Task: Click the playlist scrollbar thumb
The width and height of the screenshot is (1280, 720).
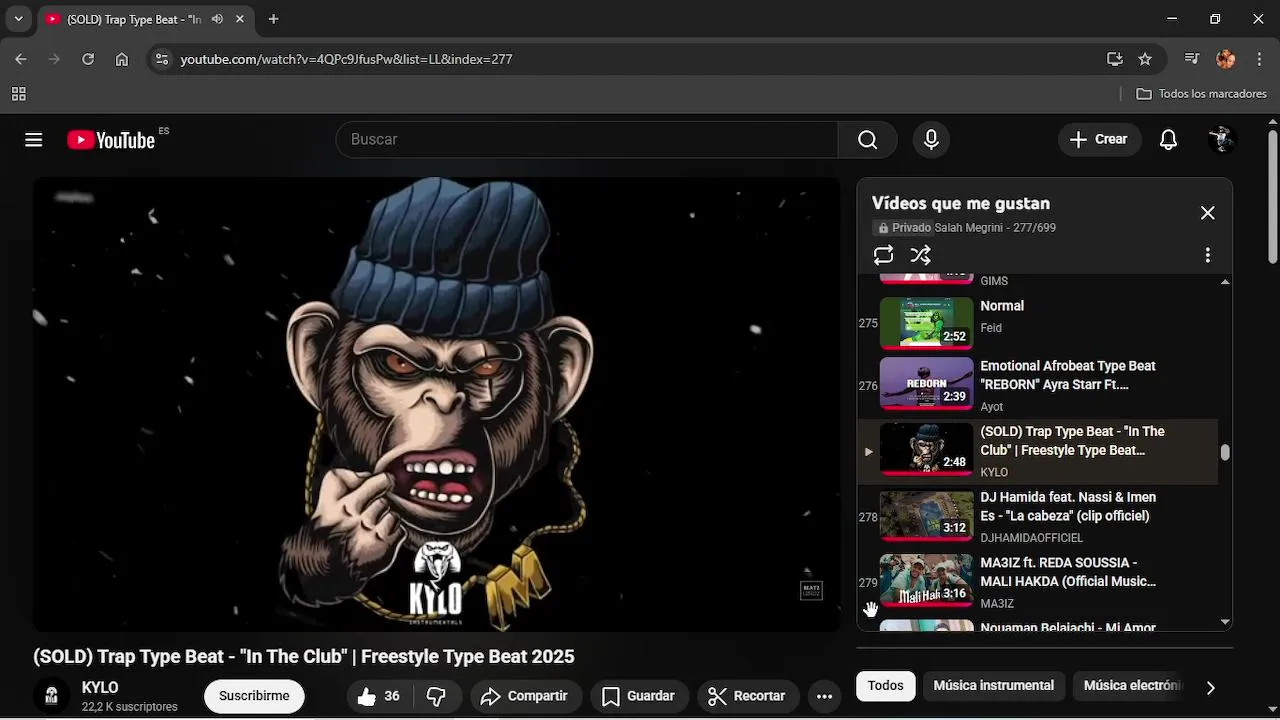Action: (x=1225, y=452)
